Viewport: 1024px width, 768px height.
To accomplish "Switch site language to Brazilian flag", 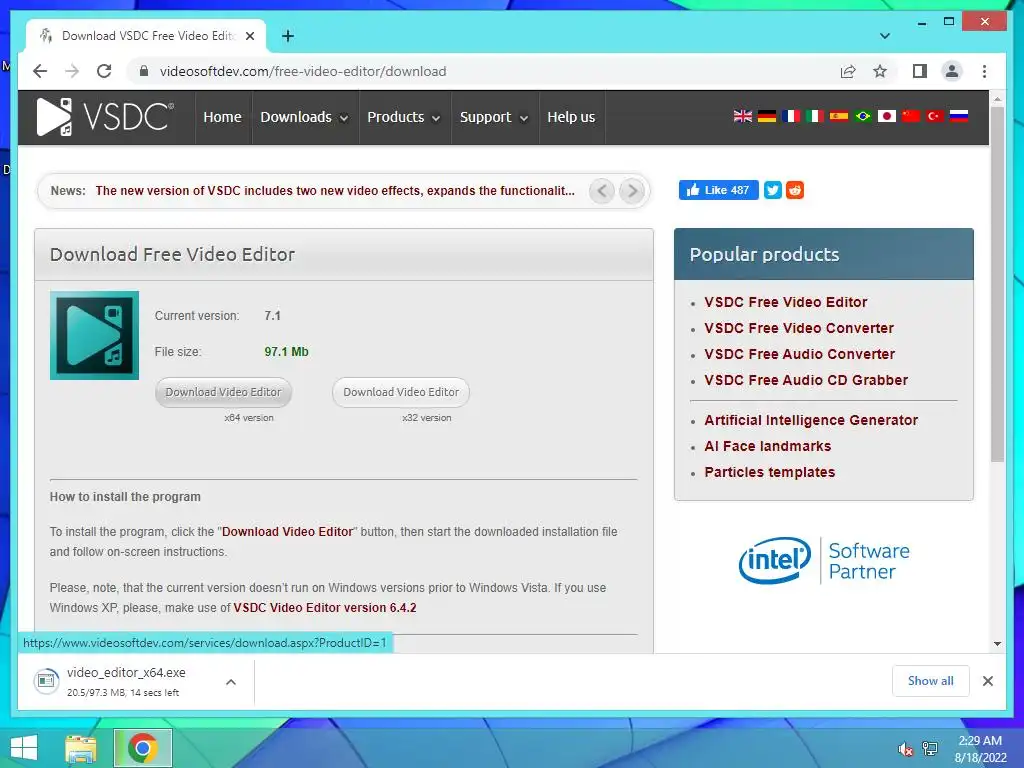I will click(863, 116).
